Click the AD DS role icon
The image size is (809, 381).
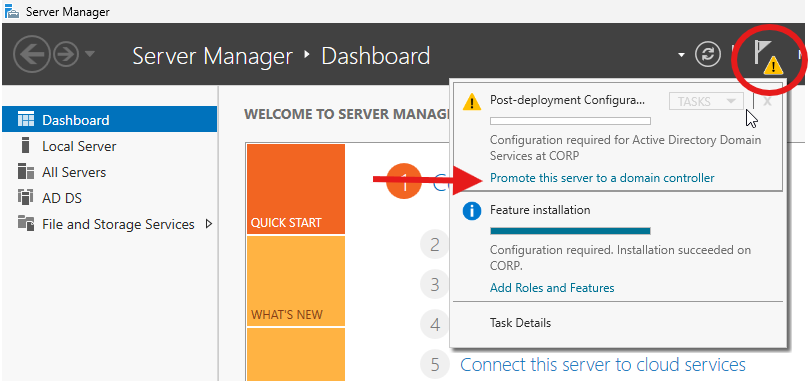coord(25,197)
